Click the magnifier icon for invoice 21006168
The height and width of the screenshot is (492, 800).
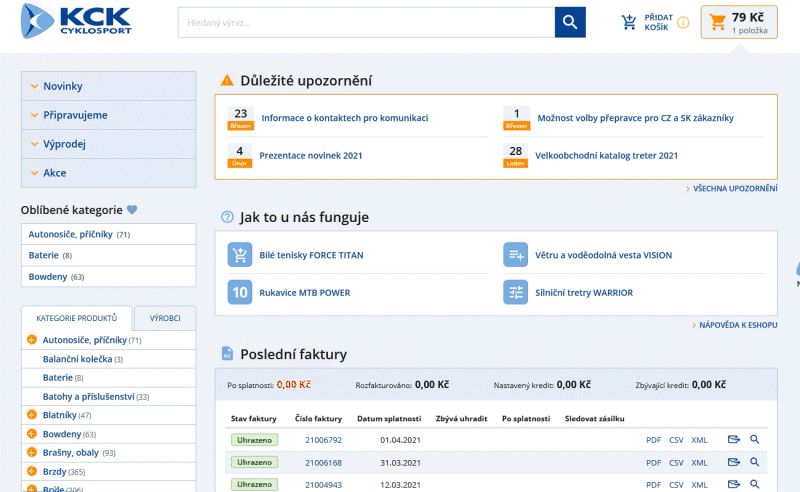(755, 463)
